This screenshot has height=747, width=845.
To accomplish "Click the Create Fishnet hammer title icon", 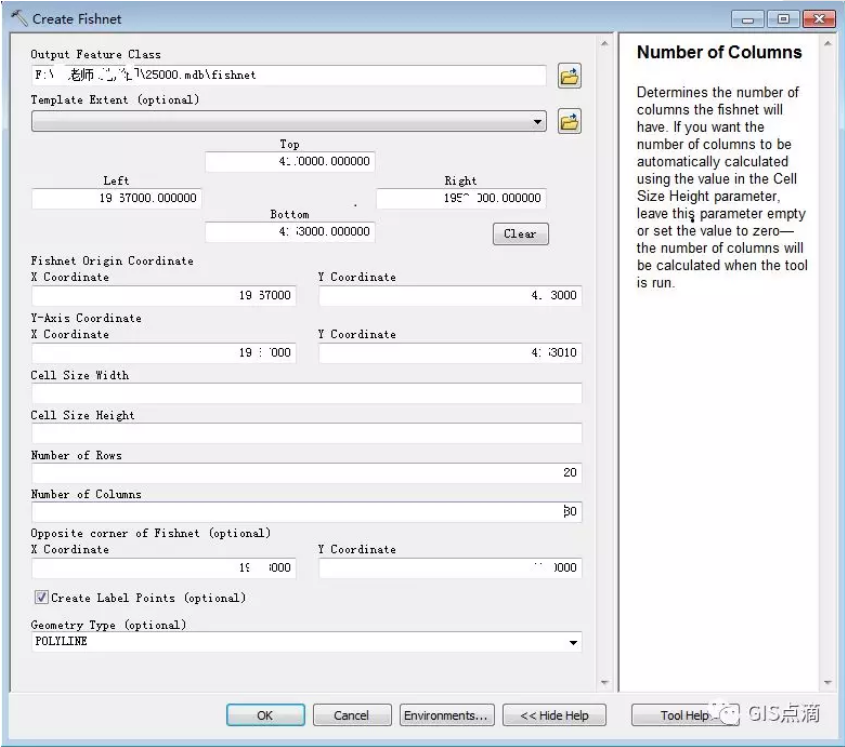I will pyautogui.click(x=19, y=18).
